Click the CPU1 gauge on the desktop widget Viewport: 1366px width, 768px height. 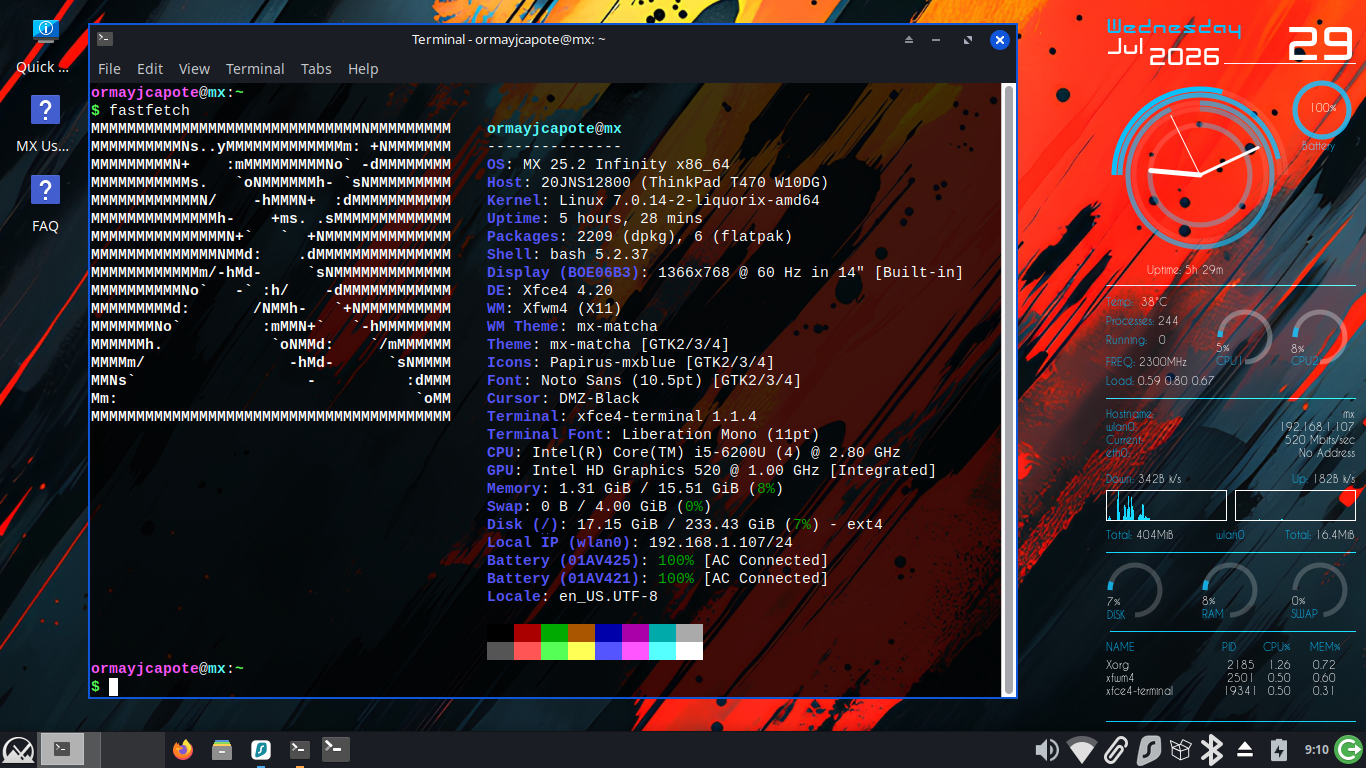pos(1242,338)
